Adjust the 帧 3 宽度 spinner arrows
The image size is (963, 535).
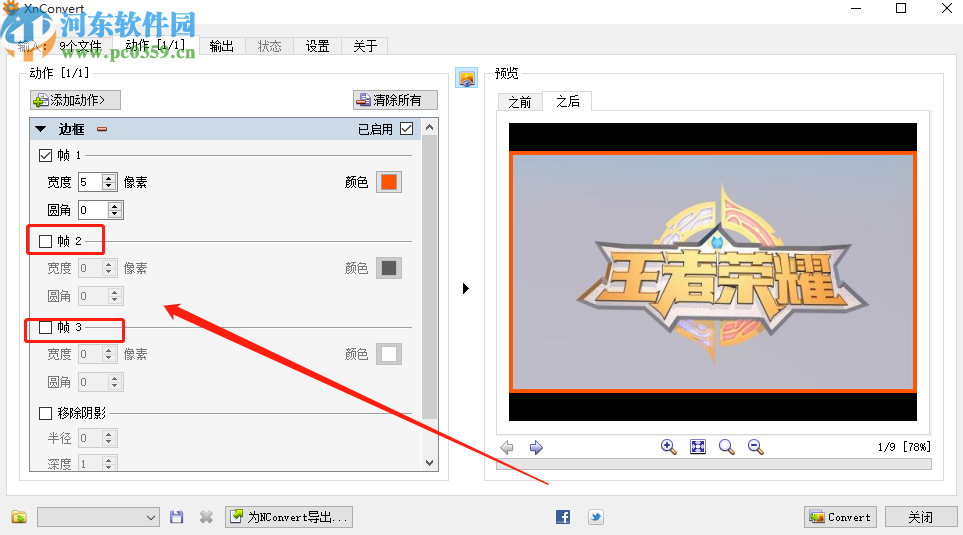[x=109, y=354]
